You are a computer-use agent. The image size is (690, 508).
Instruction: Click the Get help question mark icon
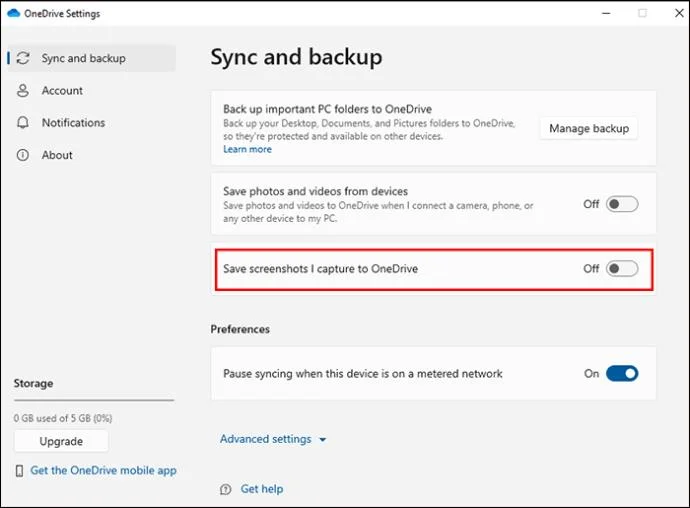(225, 489)
